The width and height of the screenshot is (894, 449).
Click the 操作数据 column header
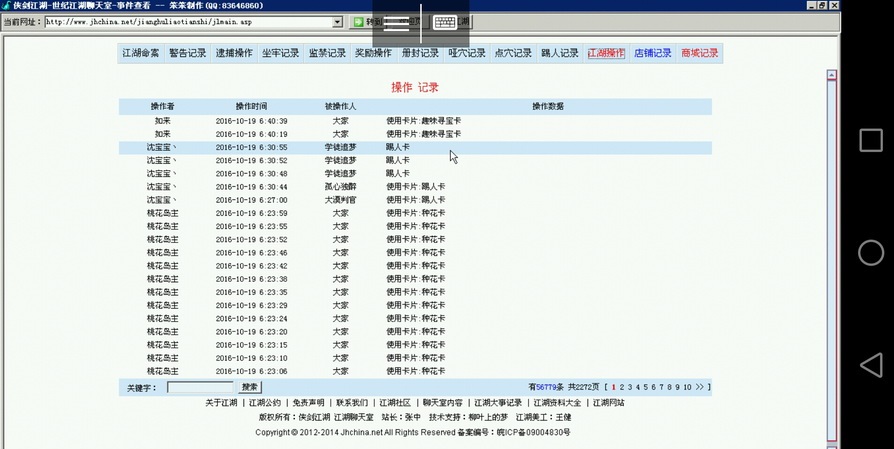coord(548,106)
